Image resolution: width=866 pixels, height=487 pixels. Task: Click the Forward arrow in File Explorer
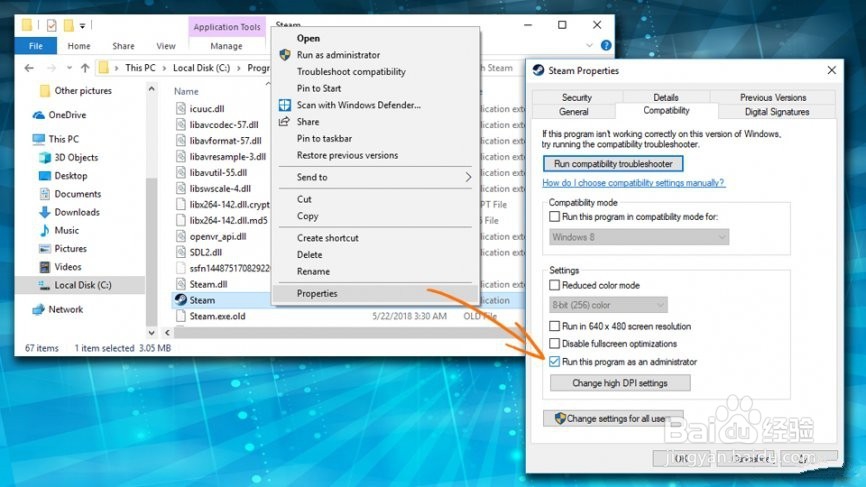click(51, 68)
